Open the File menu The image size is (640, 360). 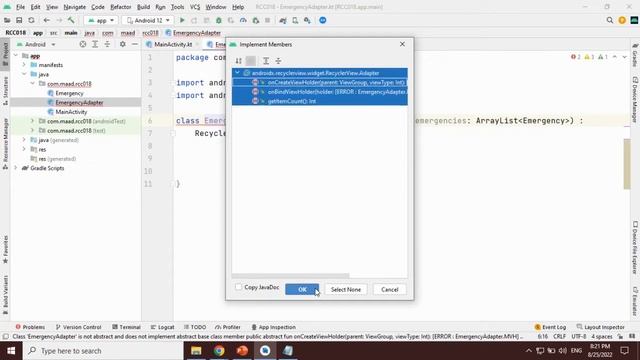point(20,7)
